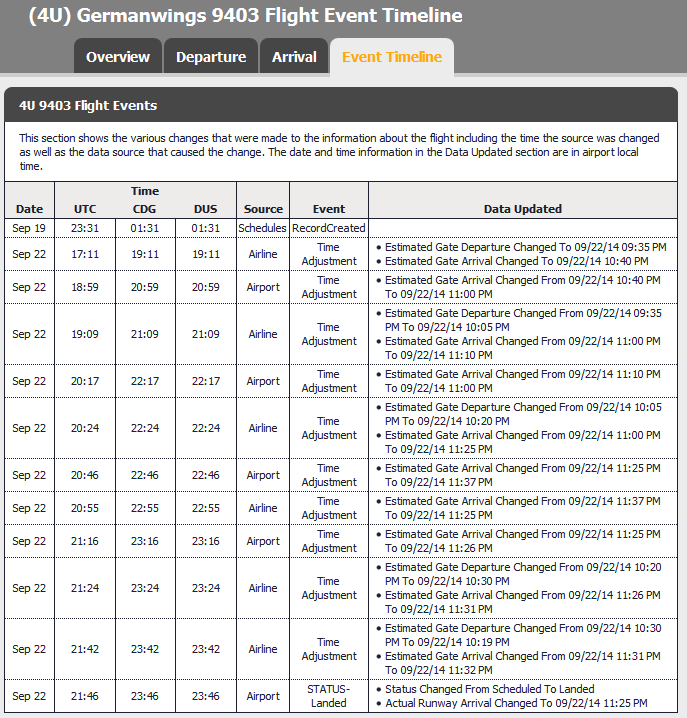Screen dimensions: 687x718
Task: Click the UTC time 20:55 cell
Action: tap(85, 508)
